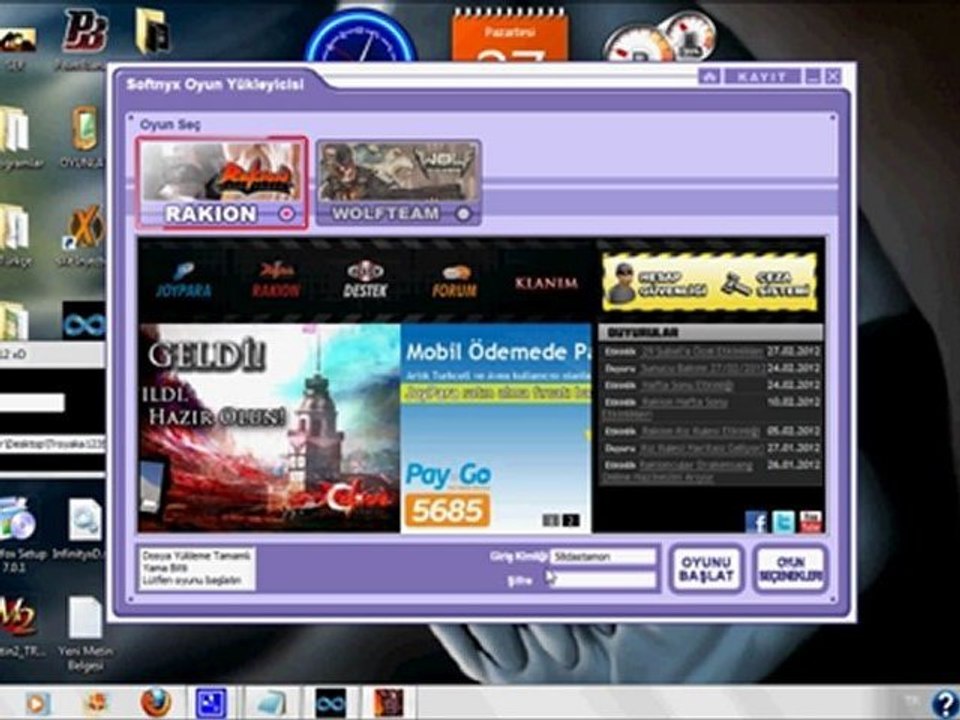Click the Oyun Seç label
The height and width of the screenshot is (720, 960).
point(170,125)
